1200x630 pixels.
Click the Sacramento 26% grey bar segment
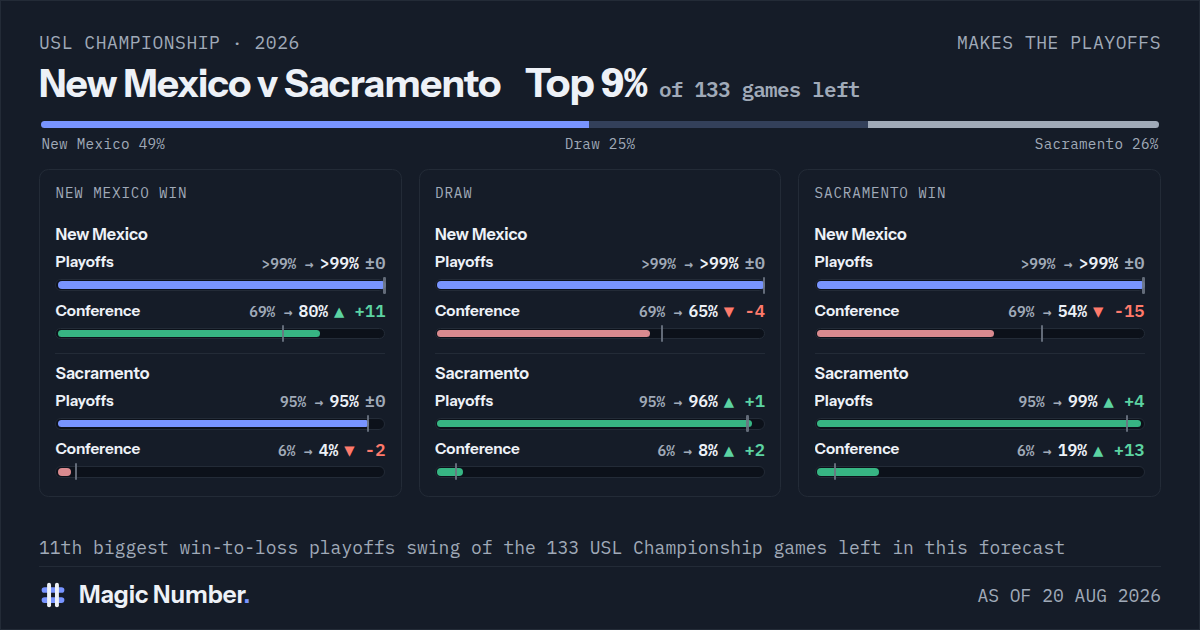point(1014,125)
